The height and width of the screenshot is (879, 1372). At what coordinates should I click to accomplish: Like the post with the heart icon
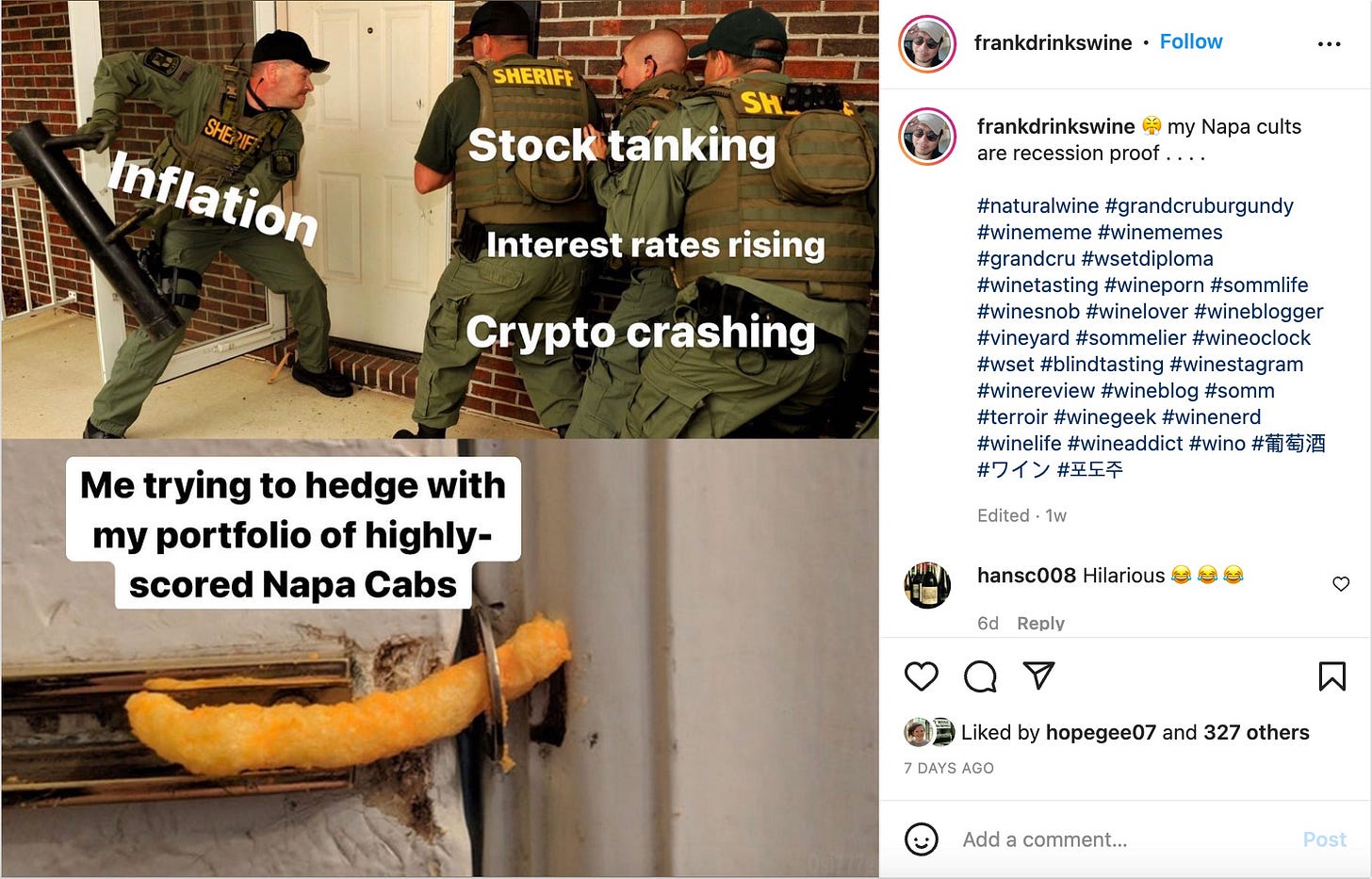(x=921, y=676)
